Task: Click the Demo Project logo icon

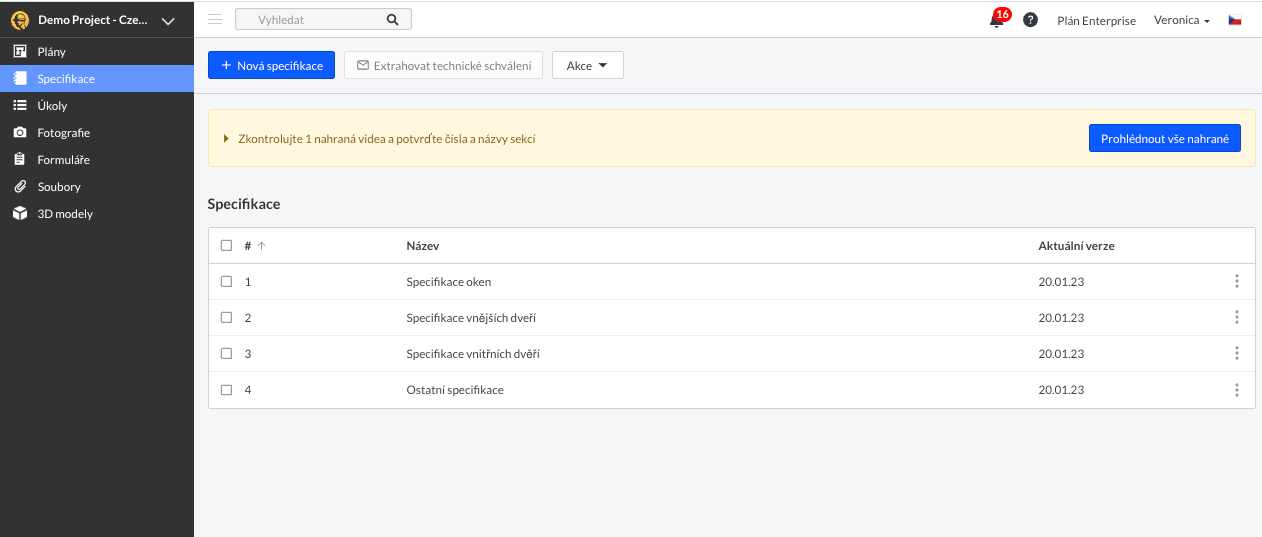Action: pyautogui.click(x=20, y=20)
